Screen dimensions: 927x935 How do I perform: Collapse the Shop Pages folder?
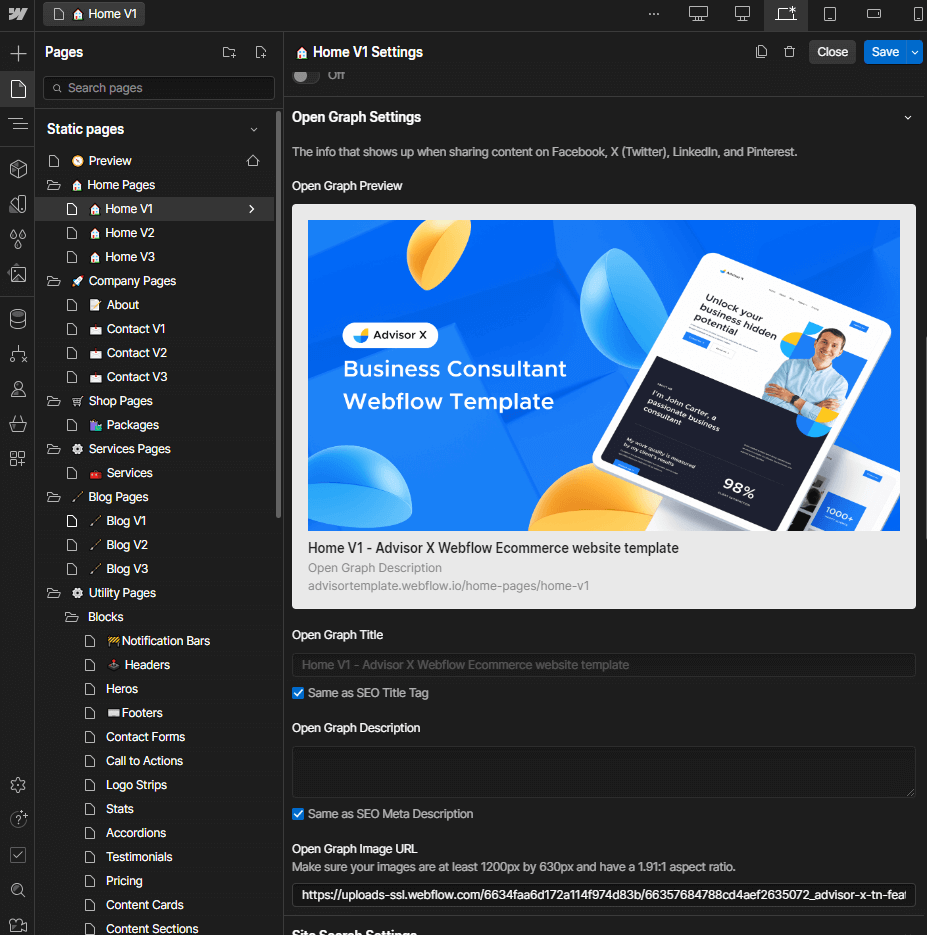coord(54,401)
